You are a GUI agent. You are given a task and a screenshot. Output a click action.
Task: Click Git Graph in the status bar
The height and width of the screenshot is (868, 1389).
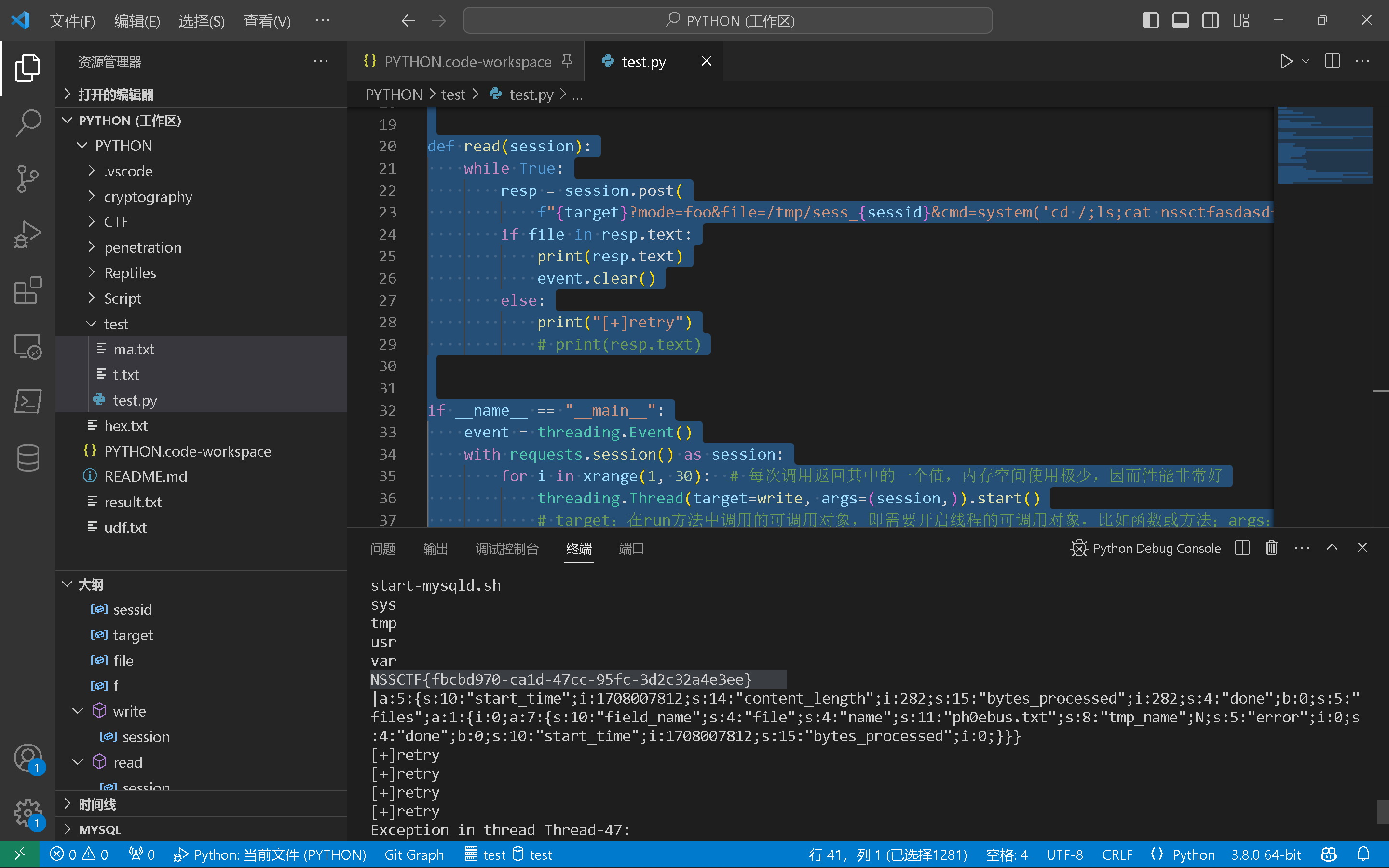(414, 855)
